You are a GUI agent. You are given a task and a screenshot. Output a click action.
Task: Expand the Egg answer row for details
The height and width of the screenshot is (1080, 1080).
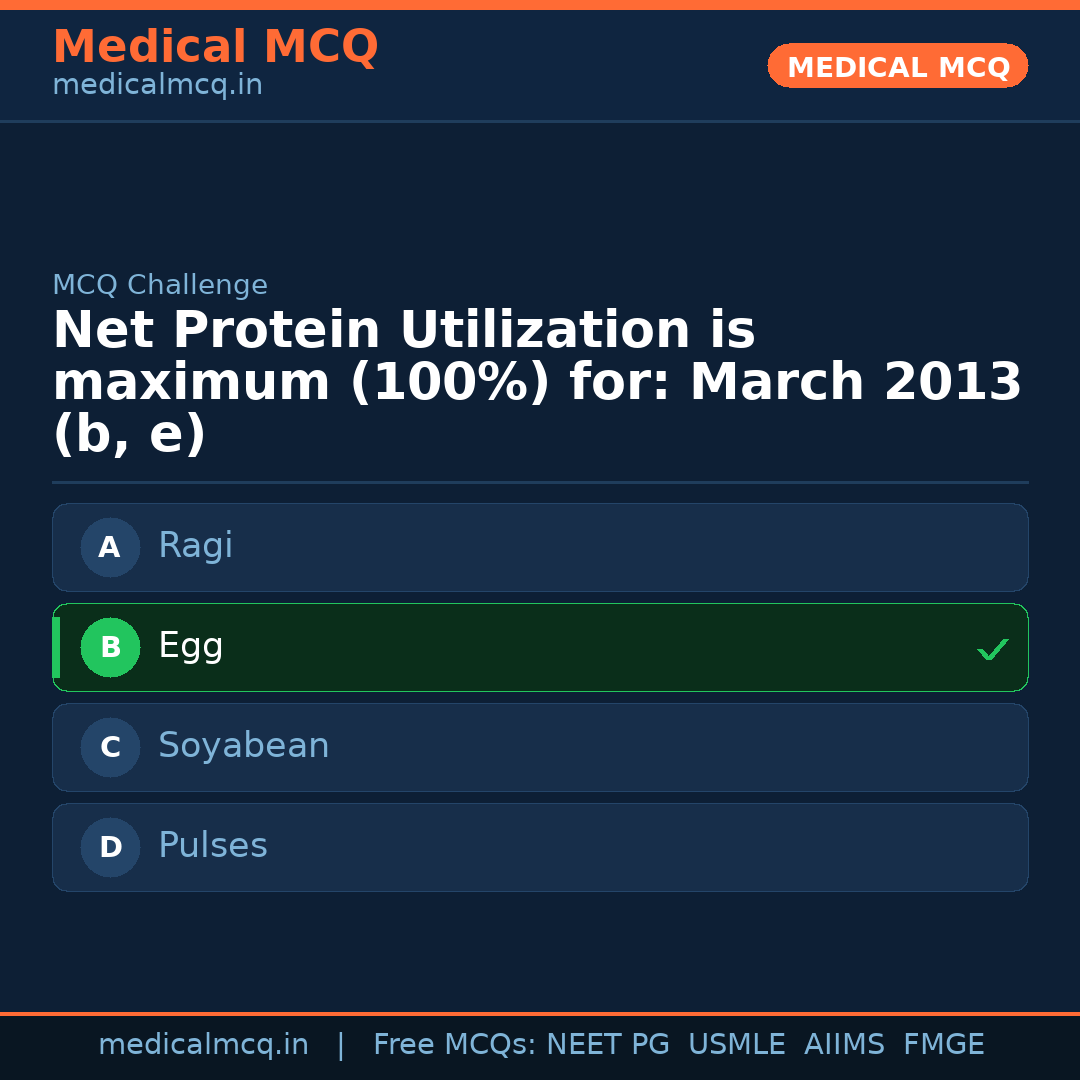click(x=540, y=647)
